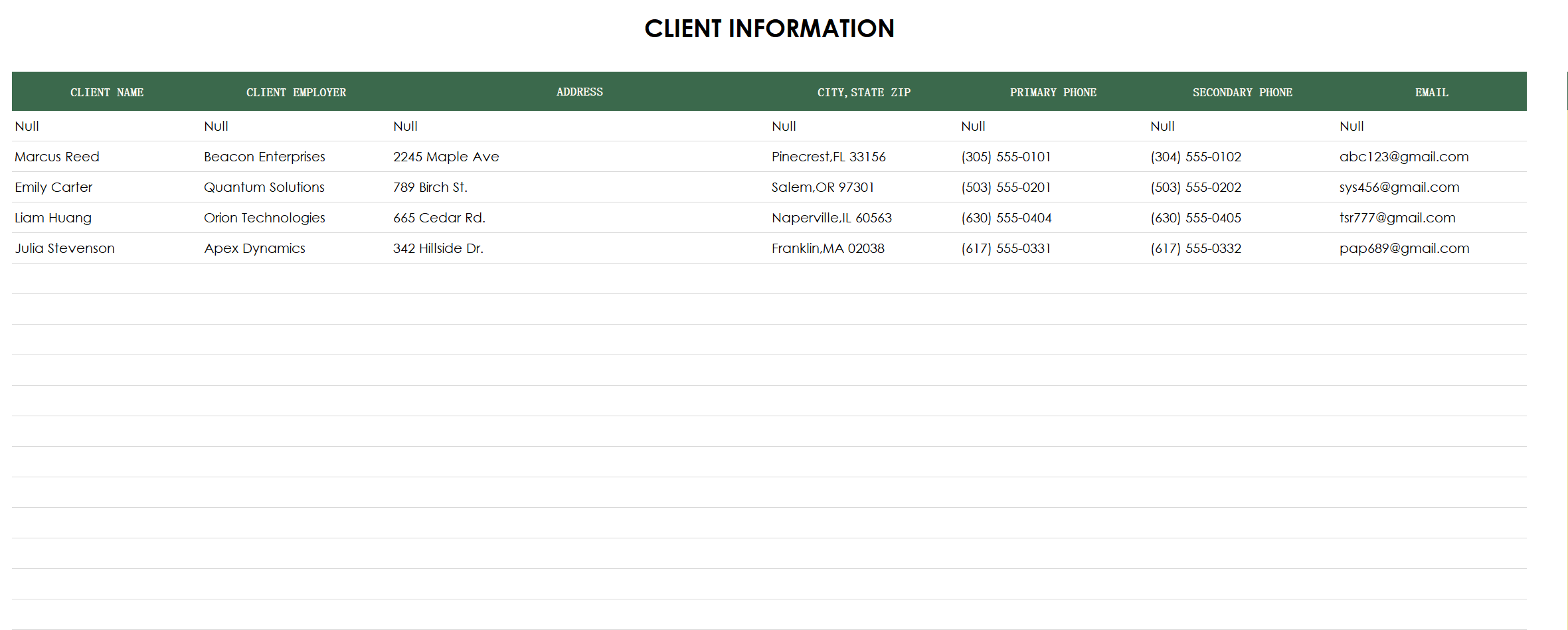Click the CLIENT INFORMATION title

click(769, 29)
